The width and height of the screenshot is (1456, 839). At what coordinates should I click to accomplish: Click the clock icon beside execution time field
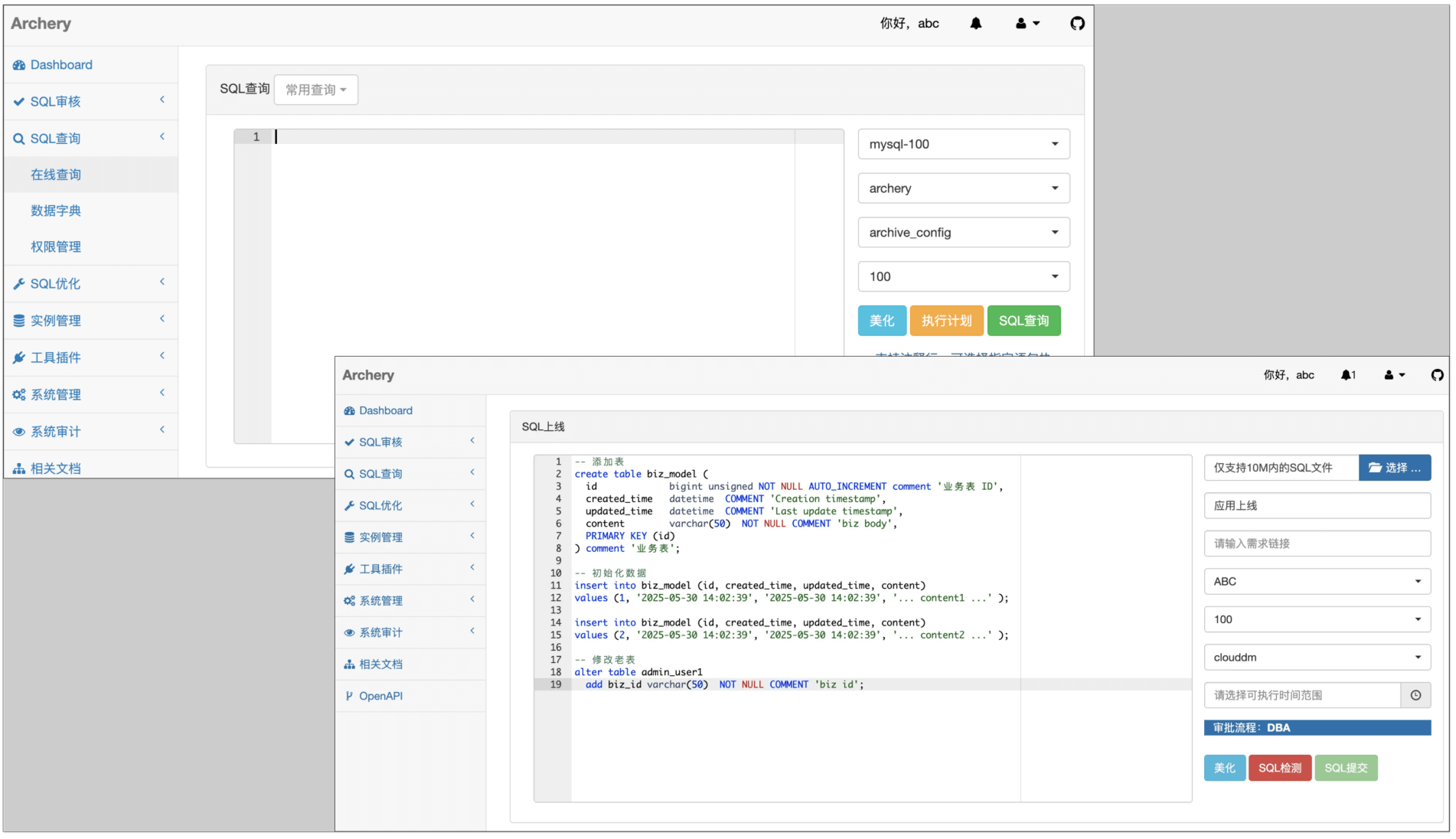pyautogui.click(x=1415, y=695)
